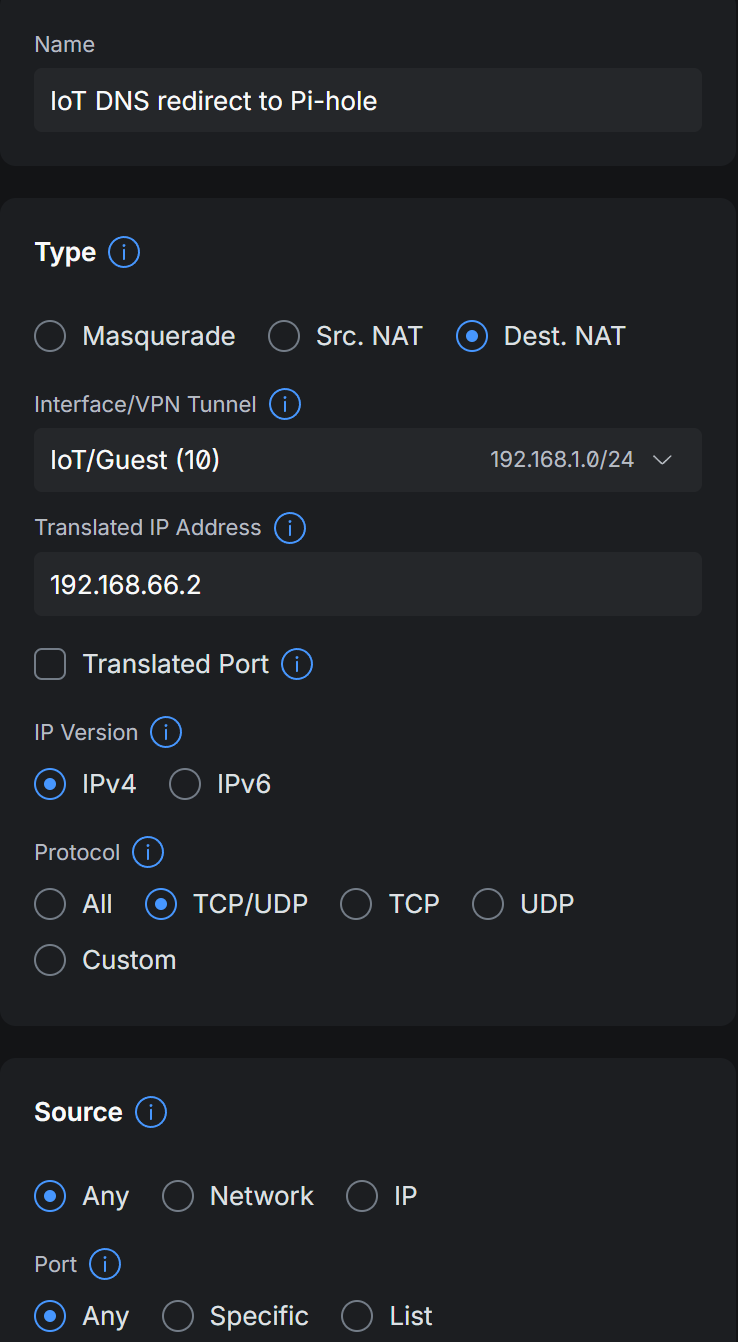Viewport: 738px width, 1342px height.
Task: Choose IPv6 as IP version
Action: click(185, 784)
